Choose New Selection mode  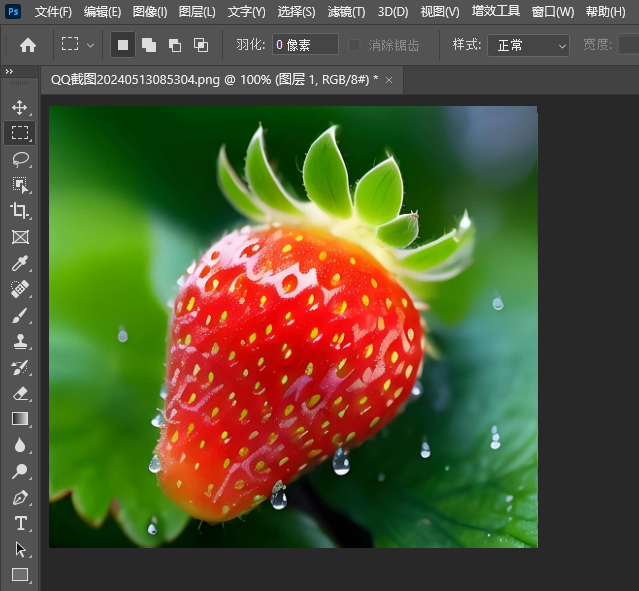tap(123, 45)
